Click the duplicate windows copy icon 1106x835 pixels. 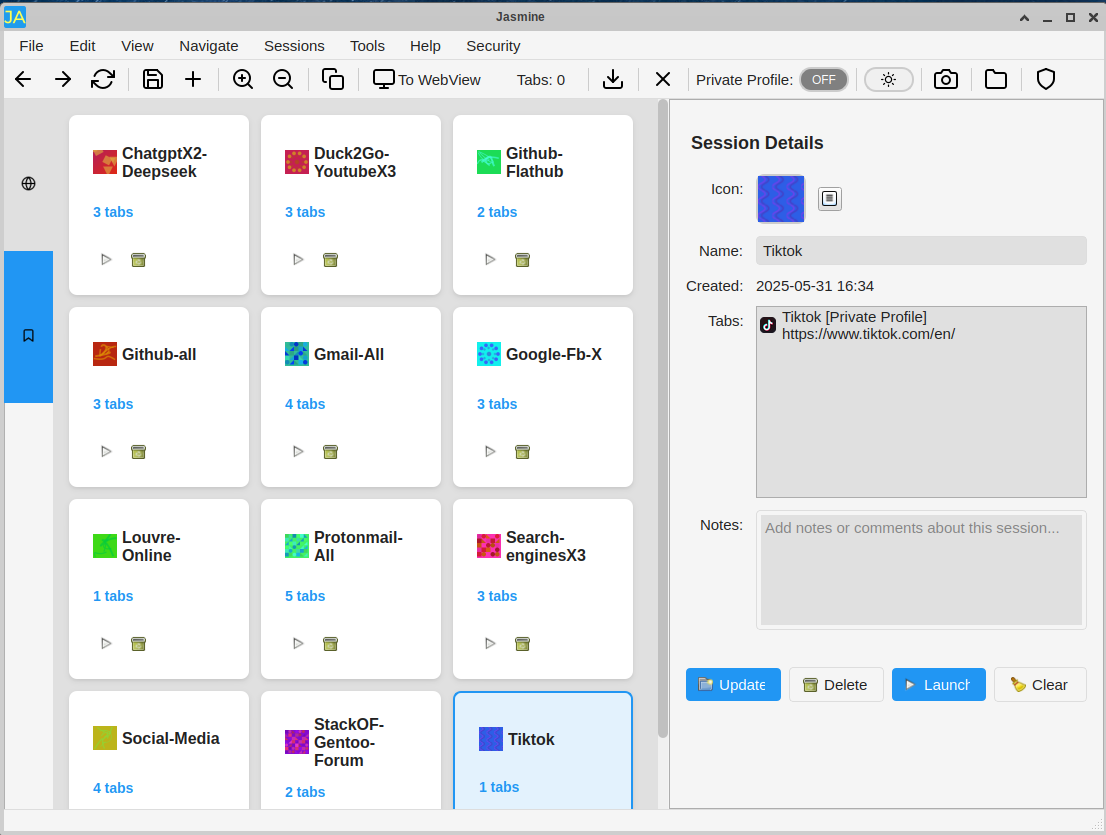(333, 80)
